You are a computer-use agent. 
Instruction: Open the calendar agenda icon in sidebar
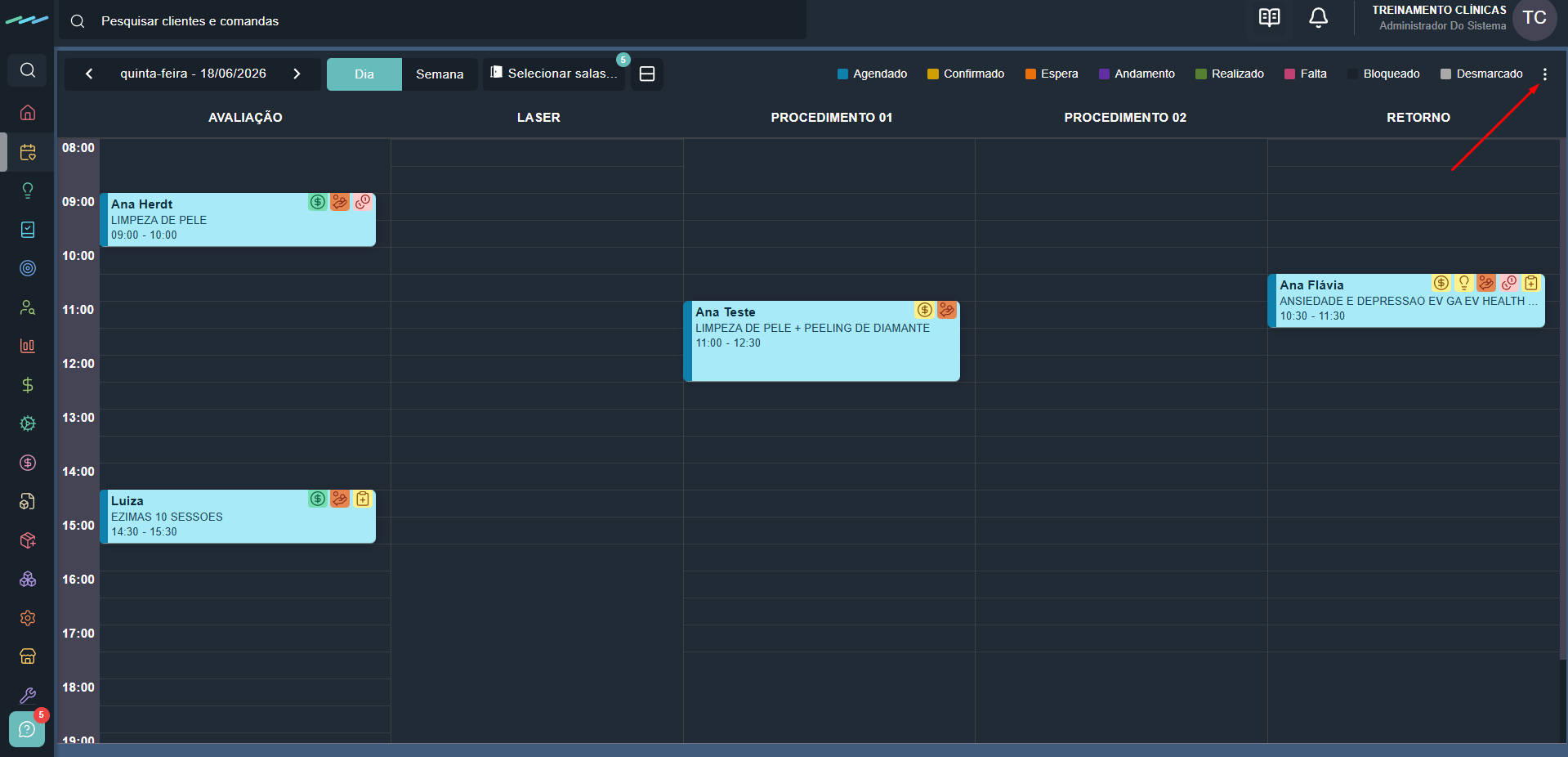[x=28, y=152]
